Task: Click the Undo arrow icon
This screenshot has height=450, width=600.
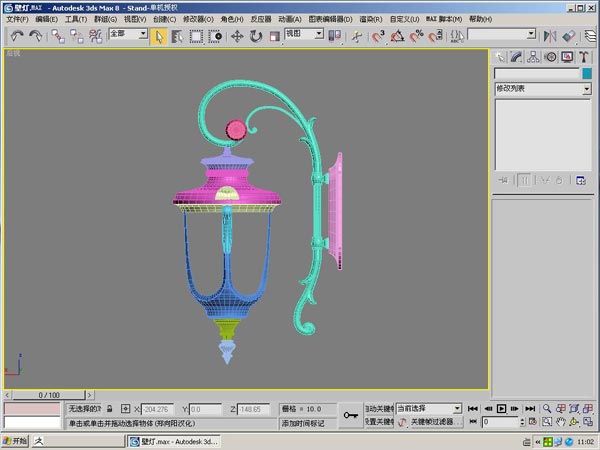Action: click(17, 36)
